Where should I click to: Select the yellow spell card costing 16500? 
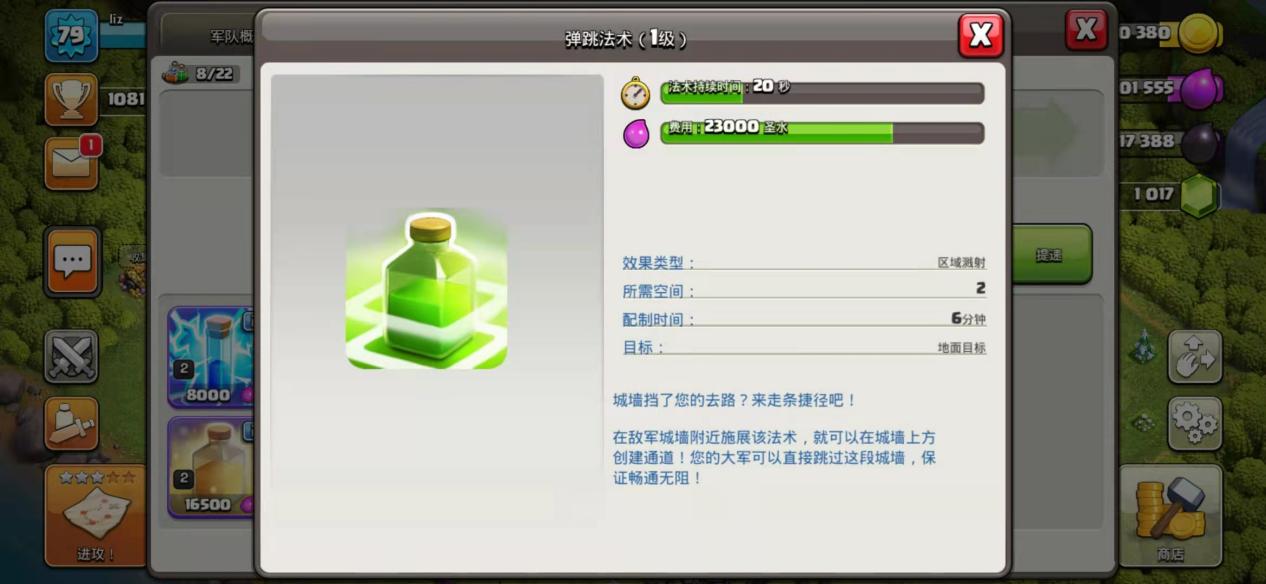coord(211,467)
